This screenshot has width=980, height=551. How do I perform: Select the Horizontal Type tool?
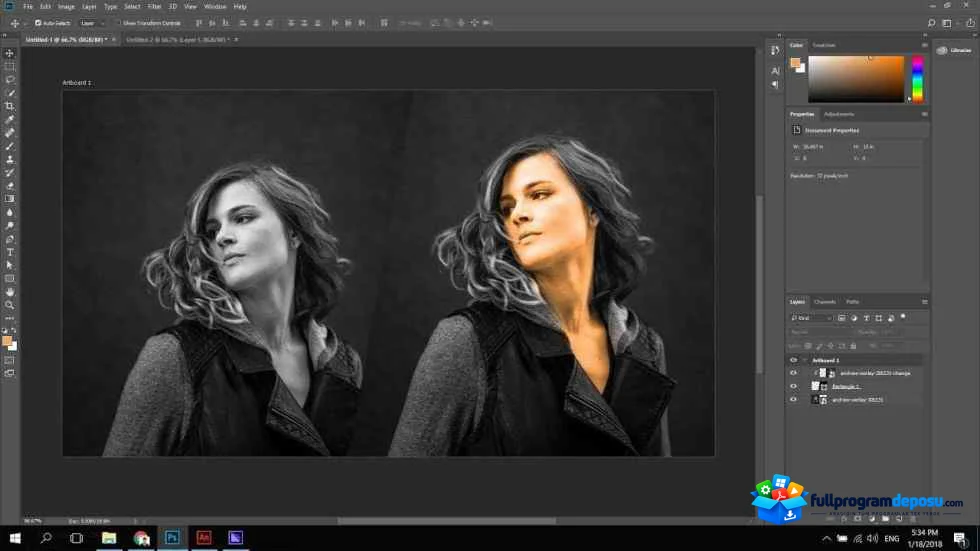pos(9,252)
